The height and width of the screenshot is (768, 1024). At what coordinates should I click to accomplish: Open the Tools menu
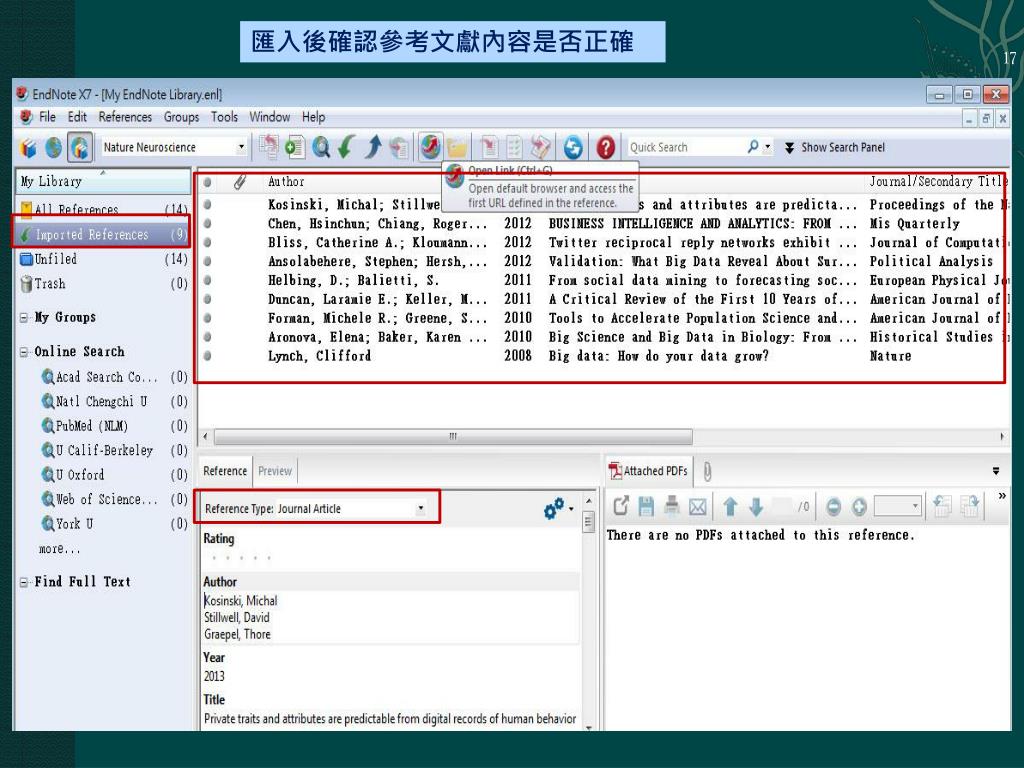tap(224, 117)
